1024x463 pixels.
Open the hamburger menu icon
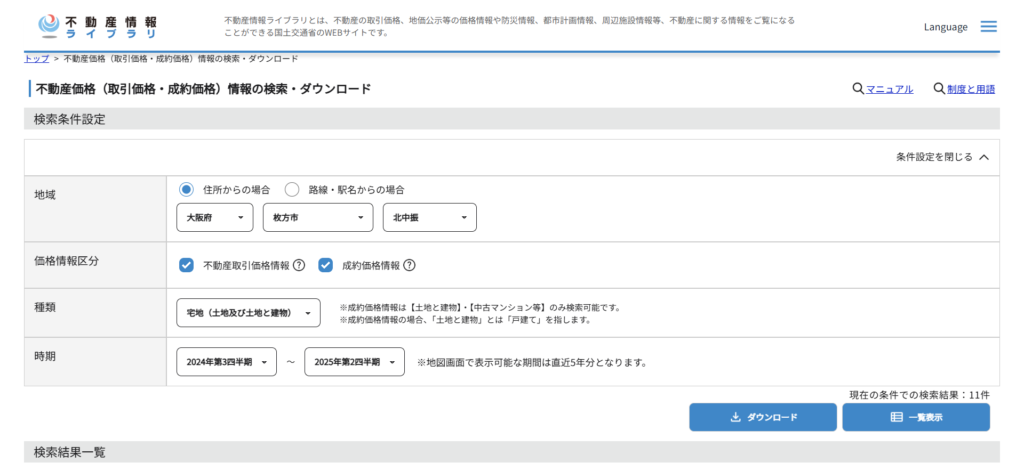pos(988,27)
